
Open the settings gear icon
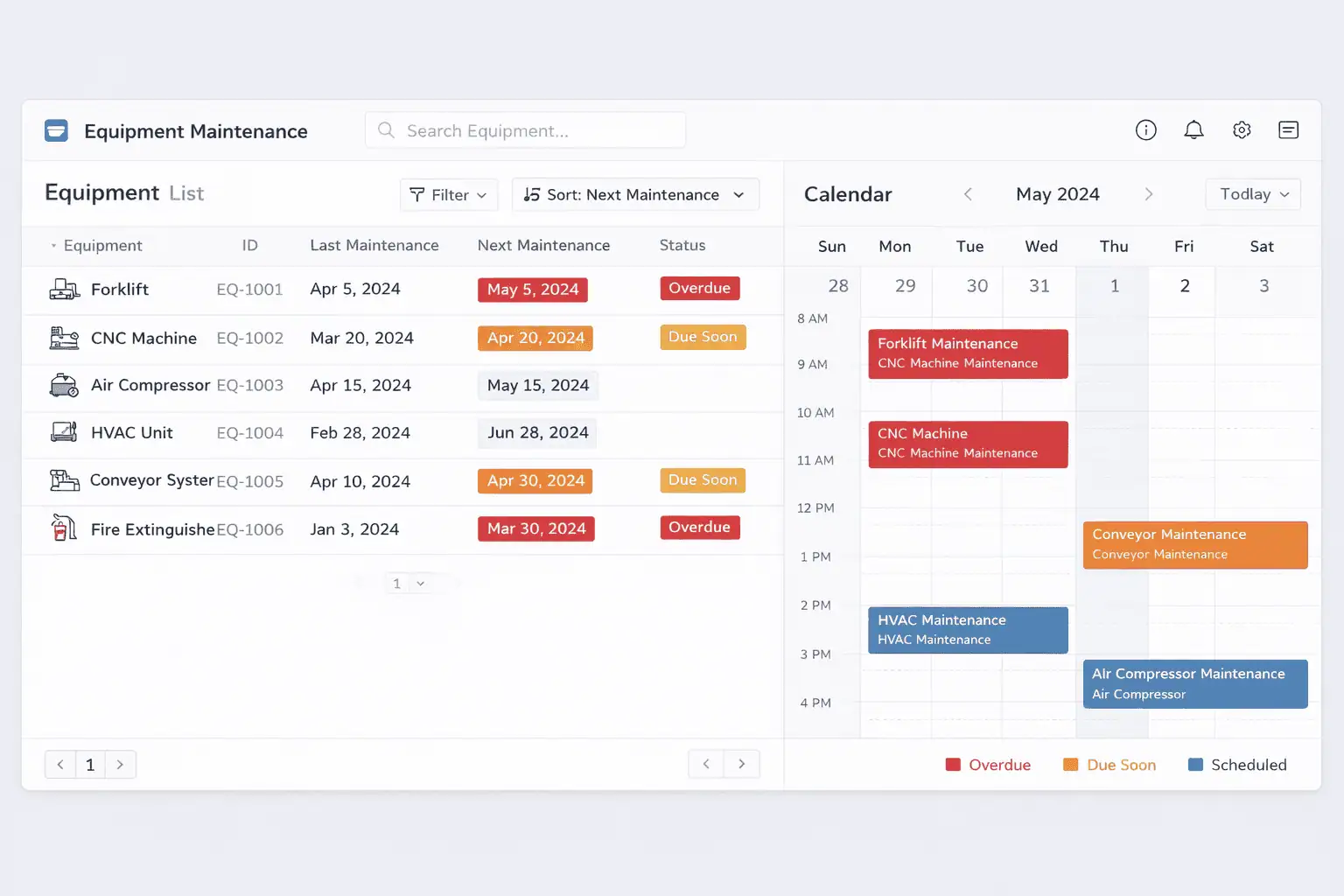(1242, 129)
